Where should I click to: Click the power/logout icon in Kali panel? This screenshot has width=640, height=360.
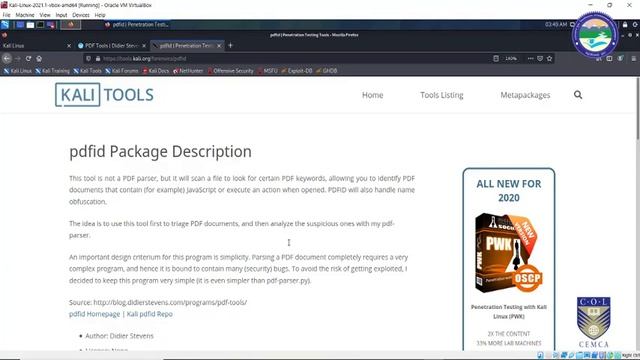click(635, 25)
